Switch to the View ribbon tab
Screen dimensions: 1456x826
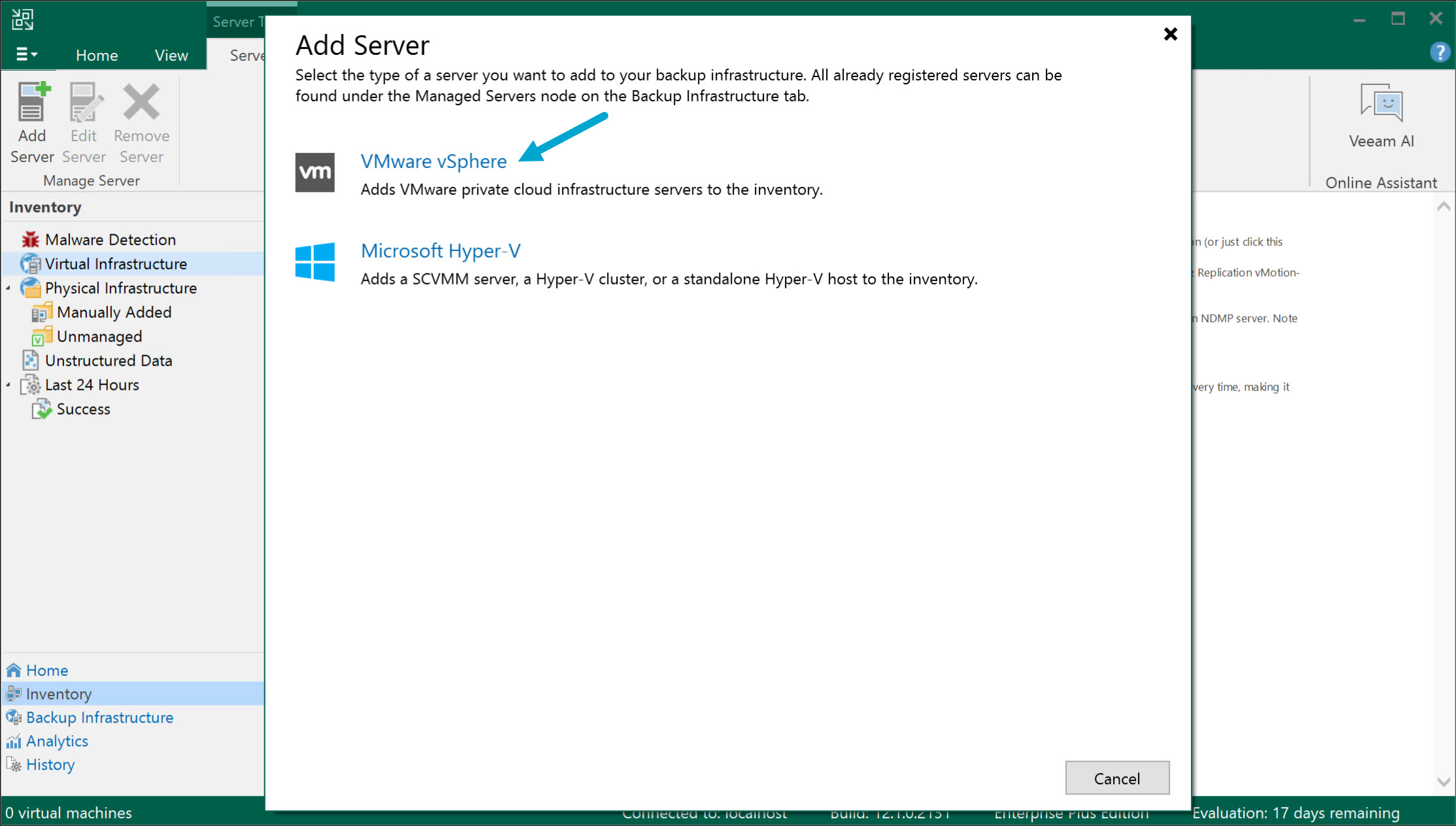(x=171, y=55)
